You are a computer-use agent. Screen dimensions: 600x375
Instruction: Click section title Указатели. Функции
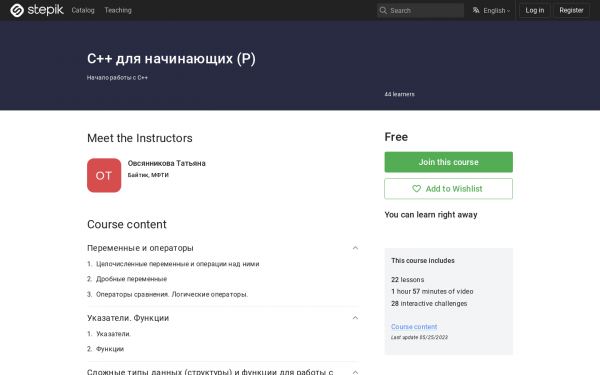[x=128, y=318]
